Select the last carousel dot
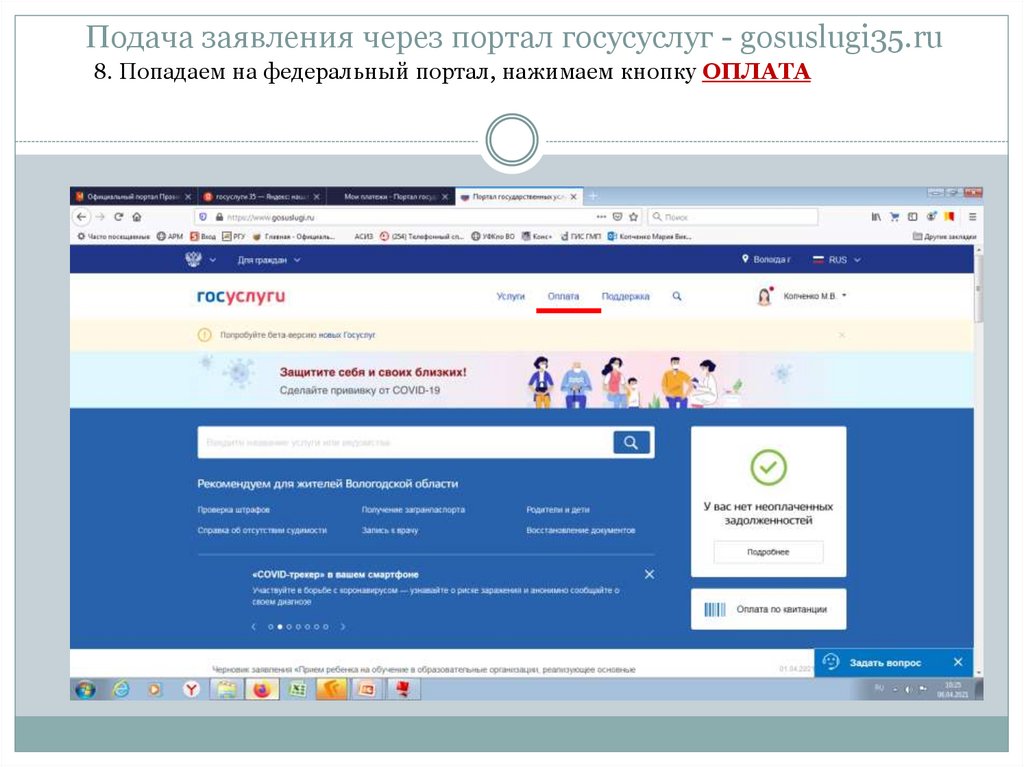Image resolution: width=1024 pixels, height=767 pixels. 326,627
